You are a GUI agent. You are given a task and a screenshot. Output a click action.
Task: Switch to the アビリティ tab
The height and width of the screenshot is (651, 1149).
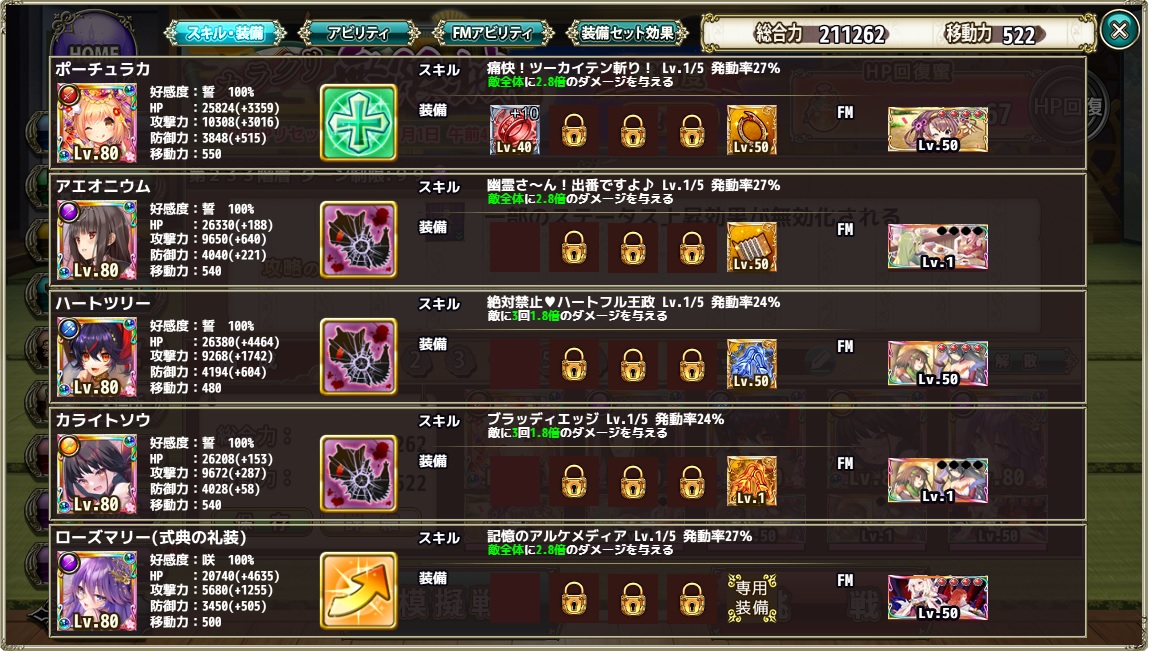[358, 33]
